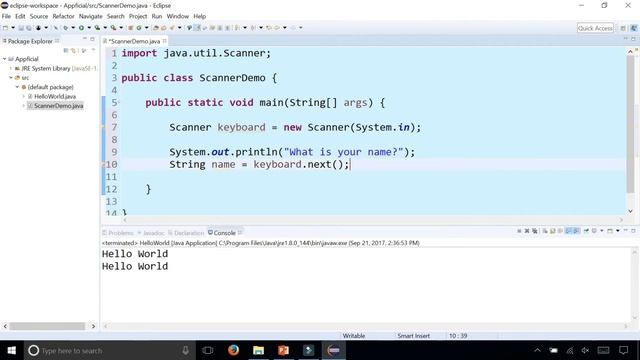The height and width of the screenshot is (360, 640).
Task: Open Firefox from the taskbar
Action: pyautogui.click(x=233, y=350)
